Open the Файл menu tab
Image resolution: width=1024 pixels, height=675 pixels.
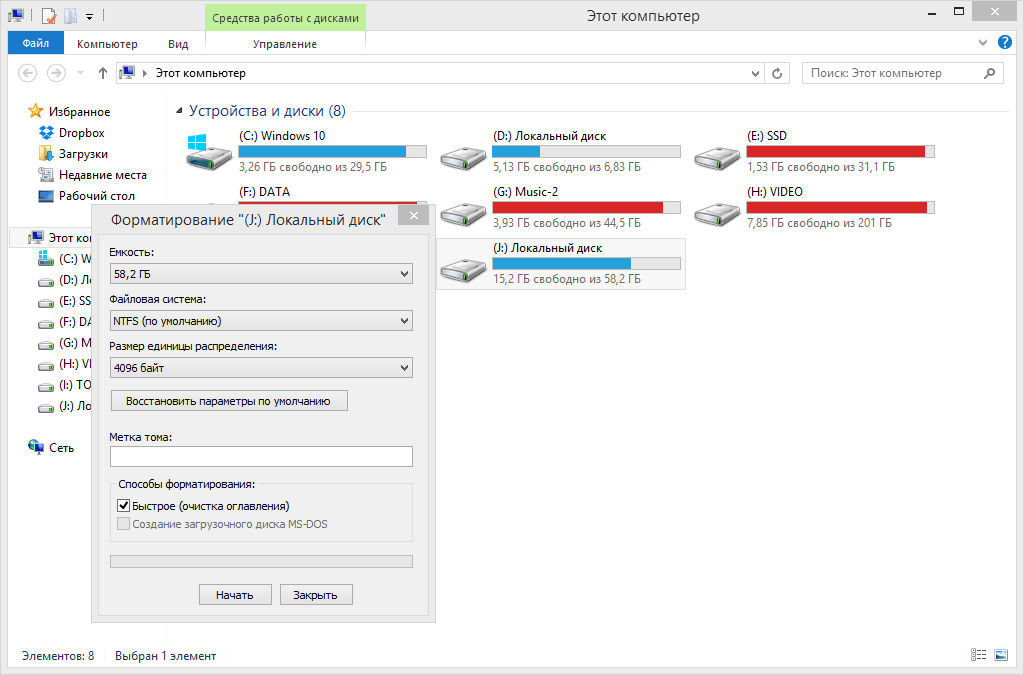point(36,43)
